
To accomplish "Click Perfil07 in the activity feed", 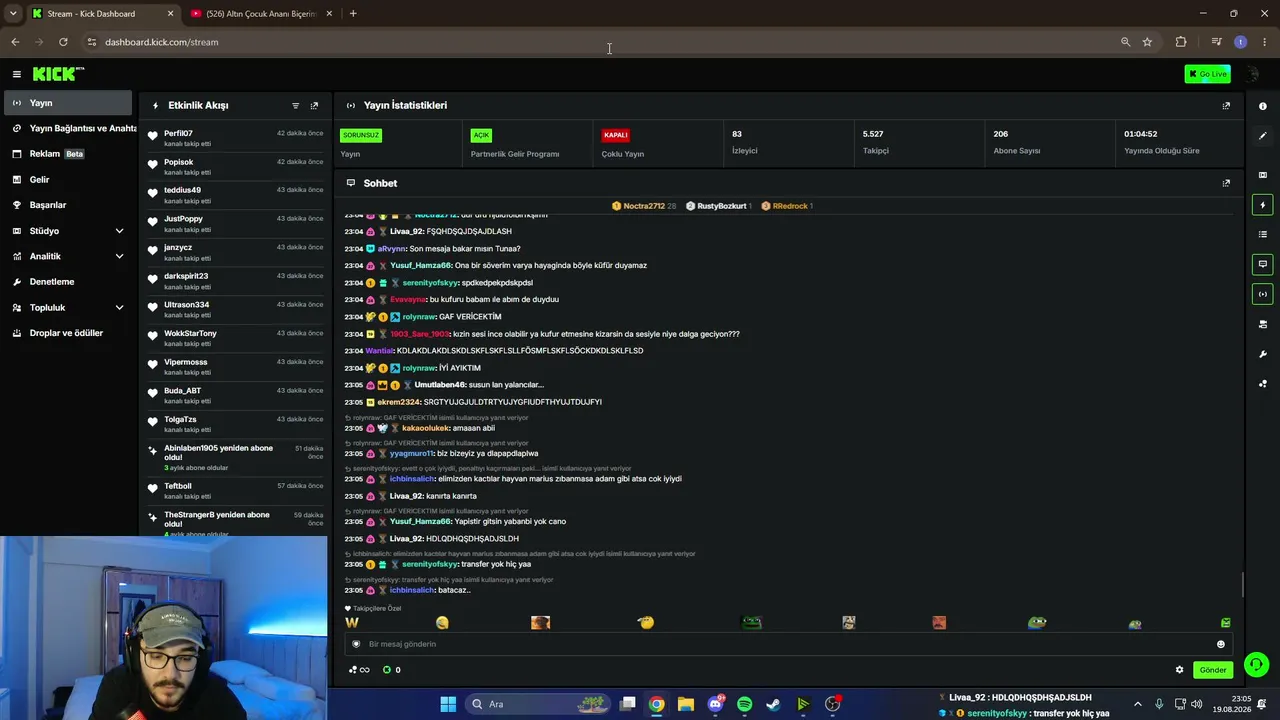I will (x=178, y=133).
